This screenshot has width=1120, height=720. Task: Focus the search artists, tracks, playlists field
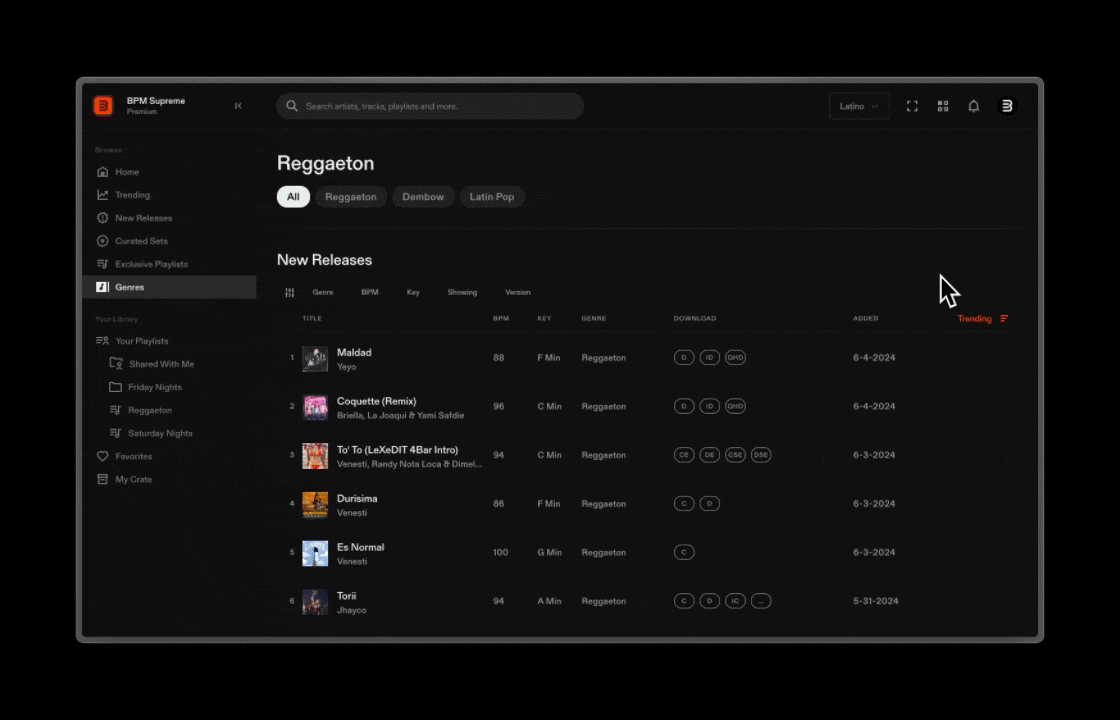[x=430, y=106]
